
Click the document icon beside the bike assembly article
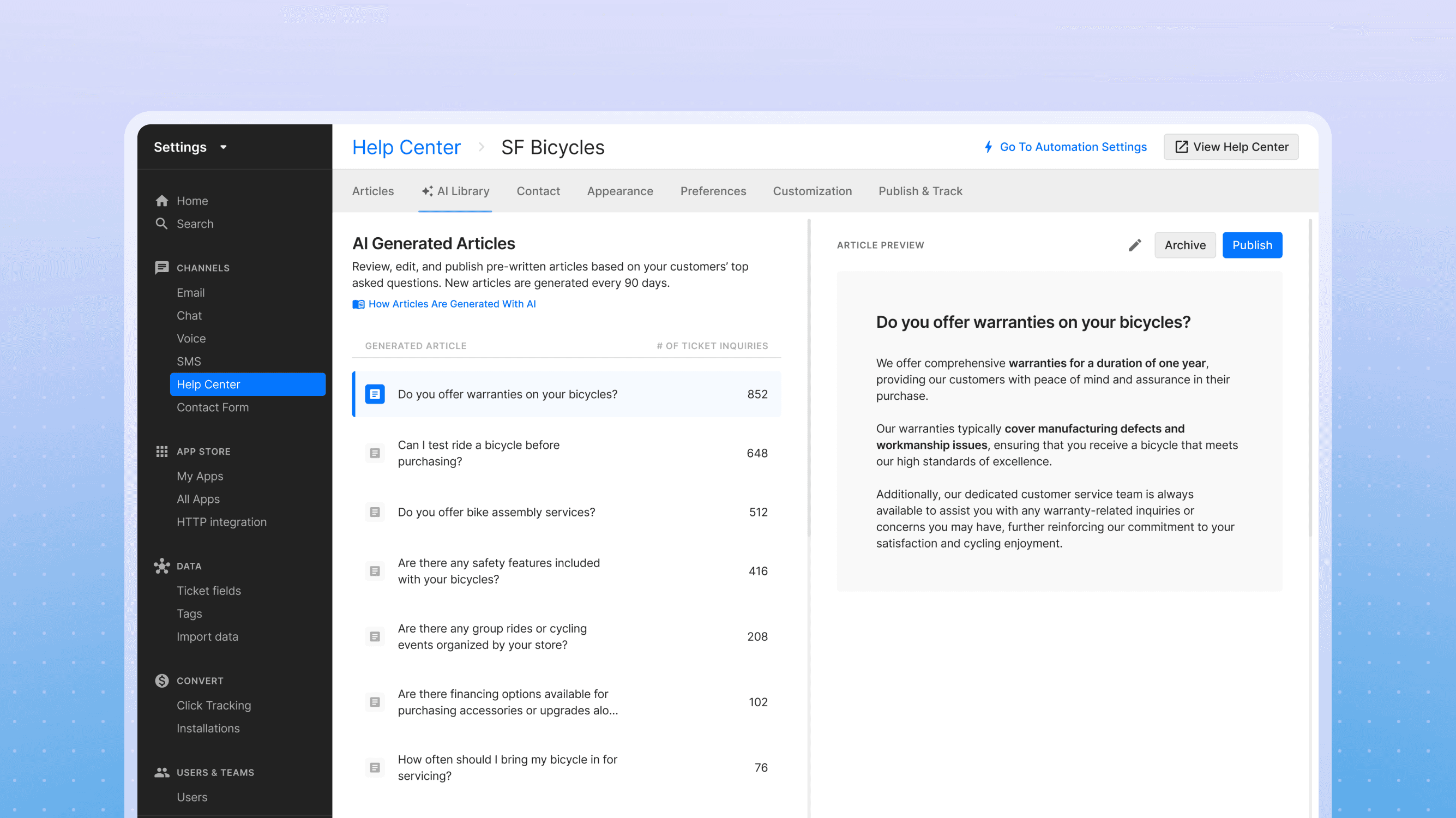[375, 512]
